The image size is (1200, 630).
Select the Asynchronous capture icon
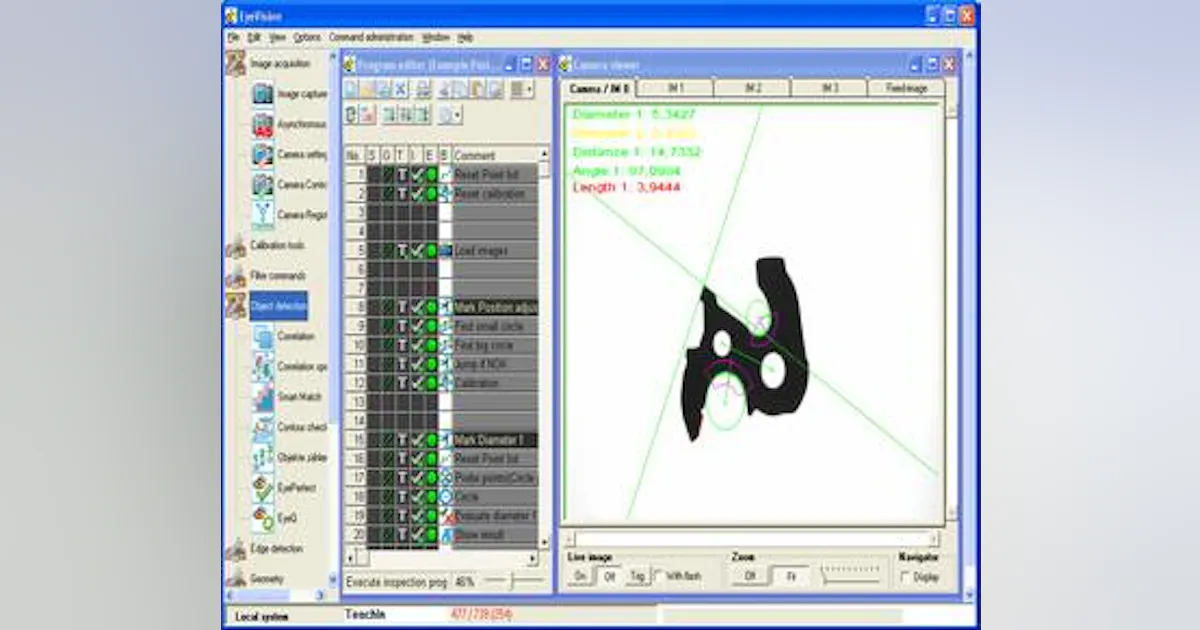[x=263, y=126]
